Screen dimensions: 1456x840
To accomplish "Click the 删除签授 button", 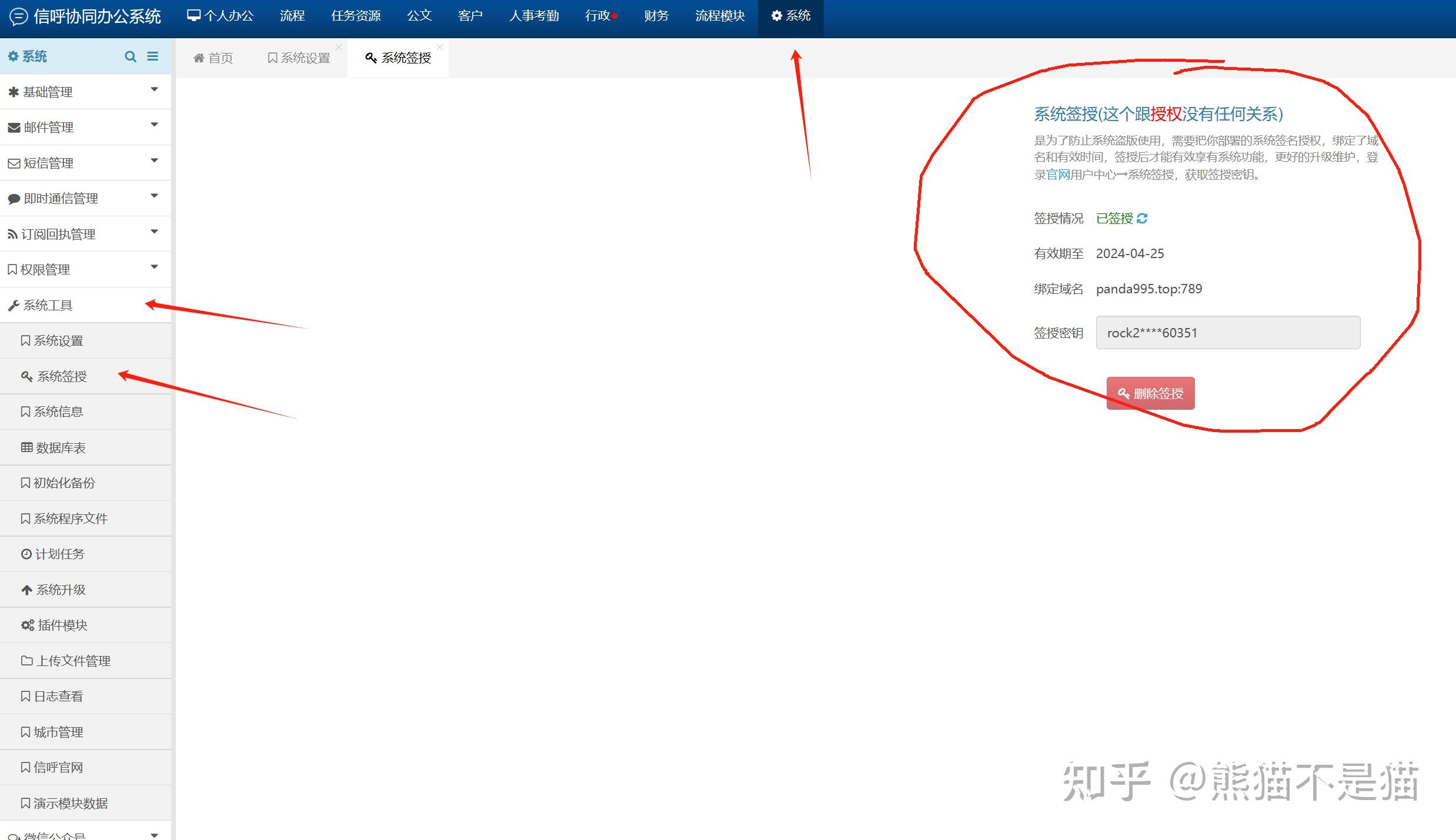I will (1150, 393).
